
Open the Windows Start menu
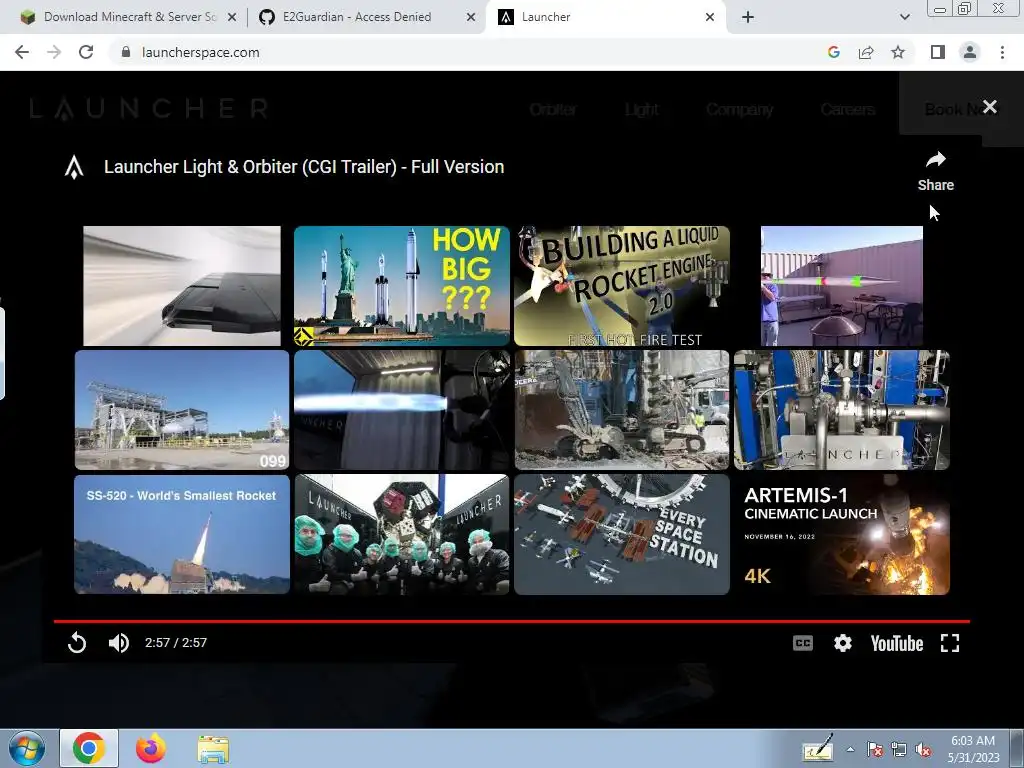point(27,748)
